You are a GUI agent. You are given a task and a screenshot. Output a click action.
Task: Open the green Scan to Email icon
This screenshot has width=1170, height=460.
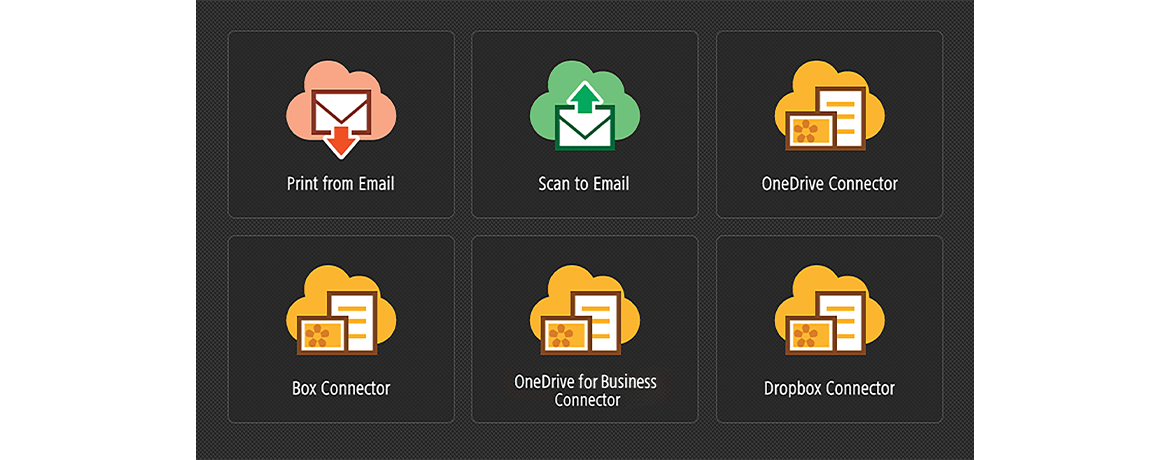(585, 106)
